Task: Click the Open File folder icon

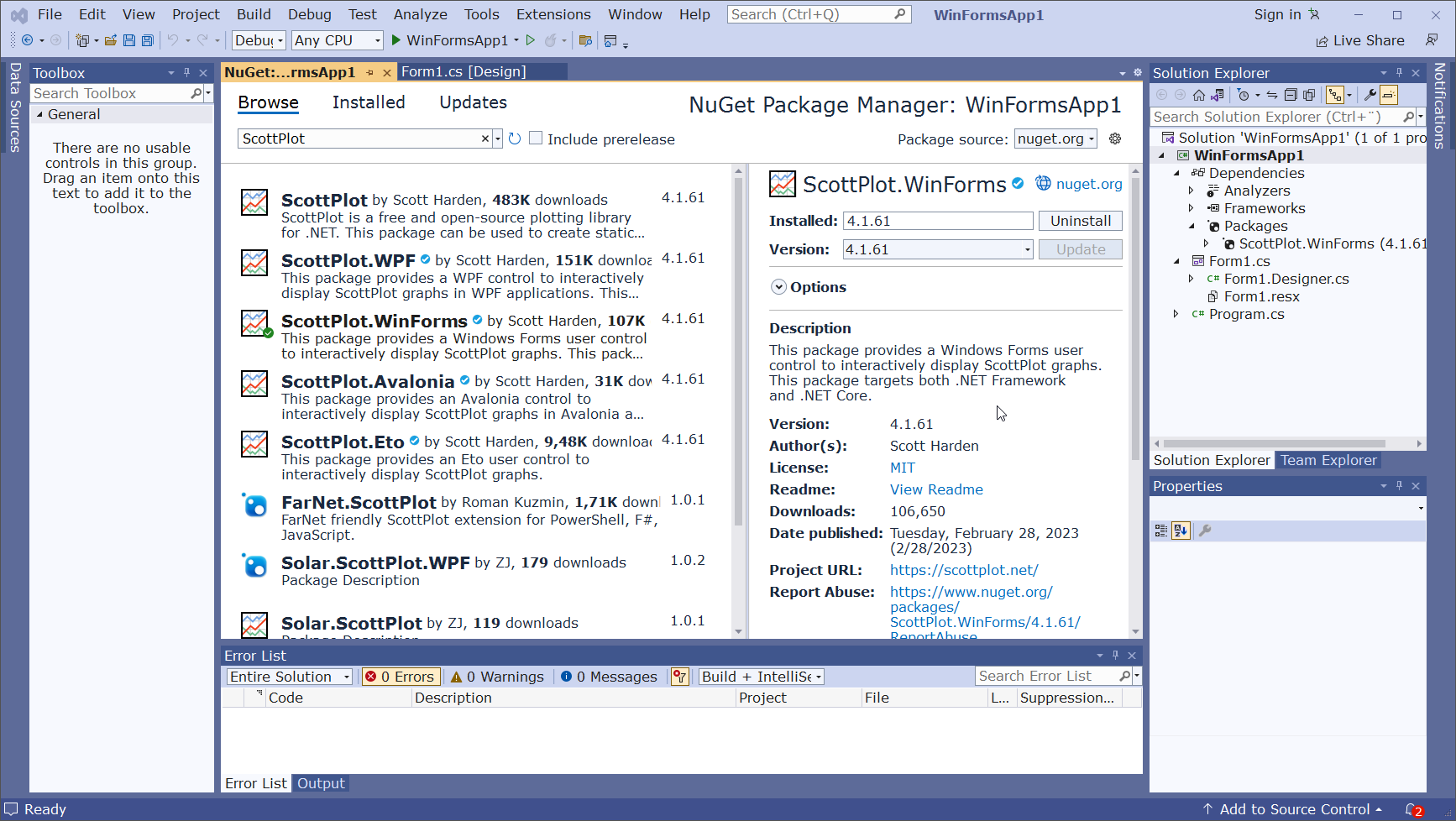Action: coord(111,40)
